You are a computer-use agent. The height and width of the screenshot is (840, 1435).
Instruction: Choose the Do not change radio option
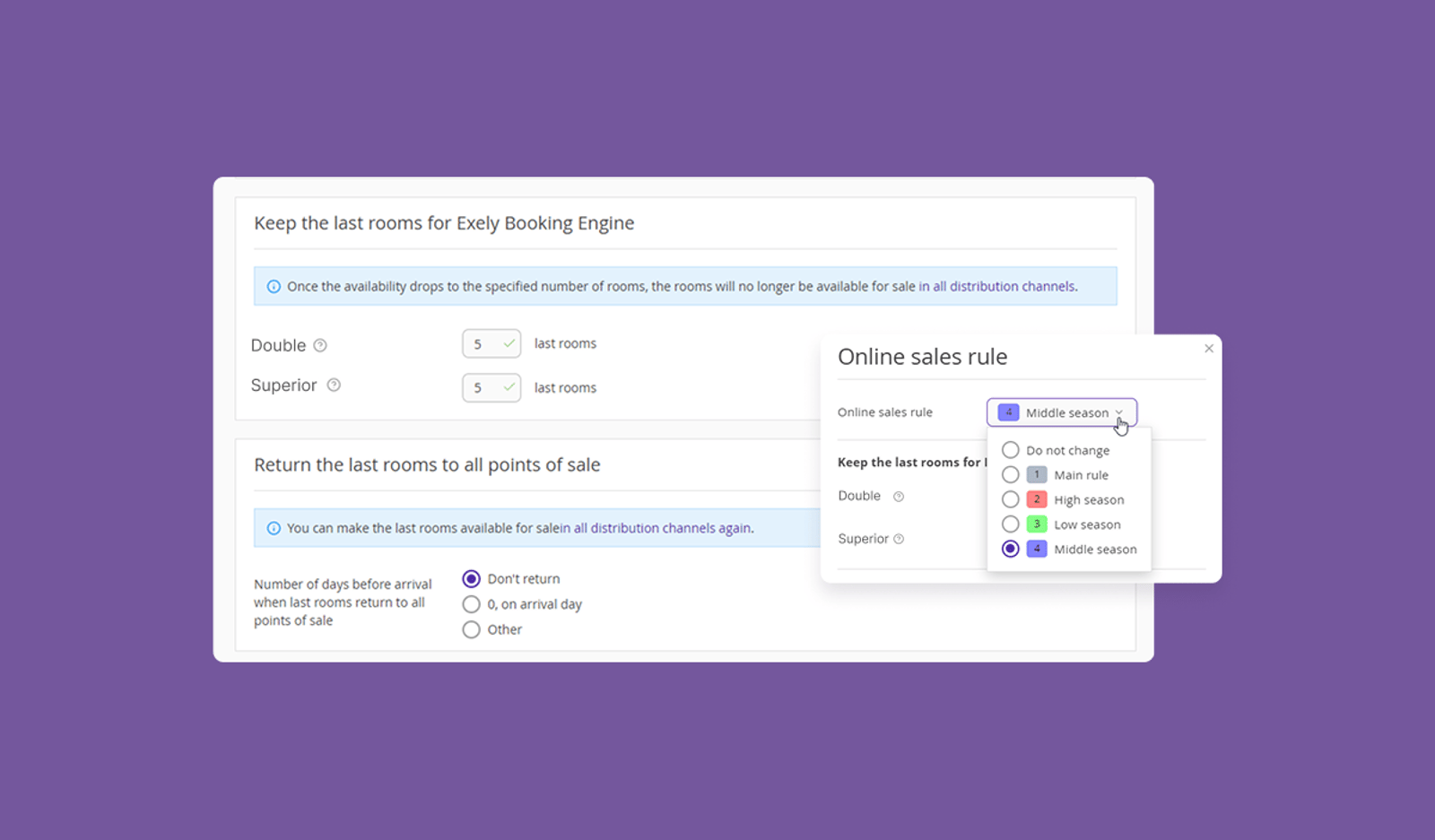(1010, 450)
